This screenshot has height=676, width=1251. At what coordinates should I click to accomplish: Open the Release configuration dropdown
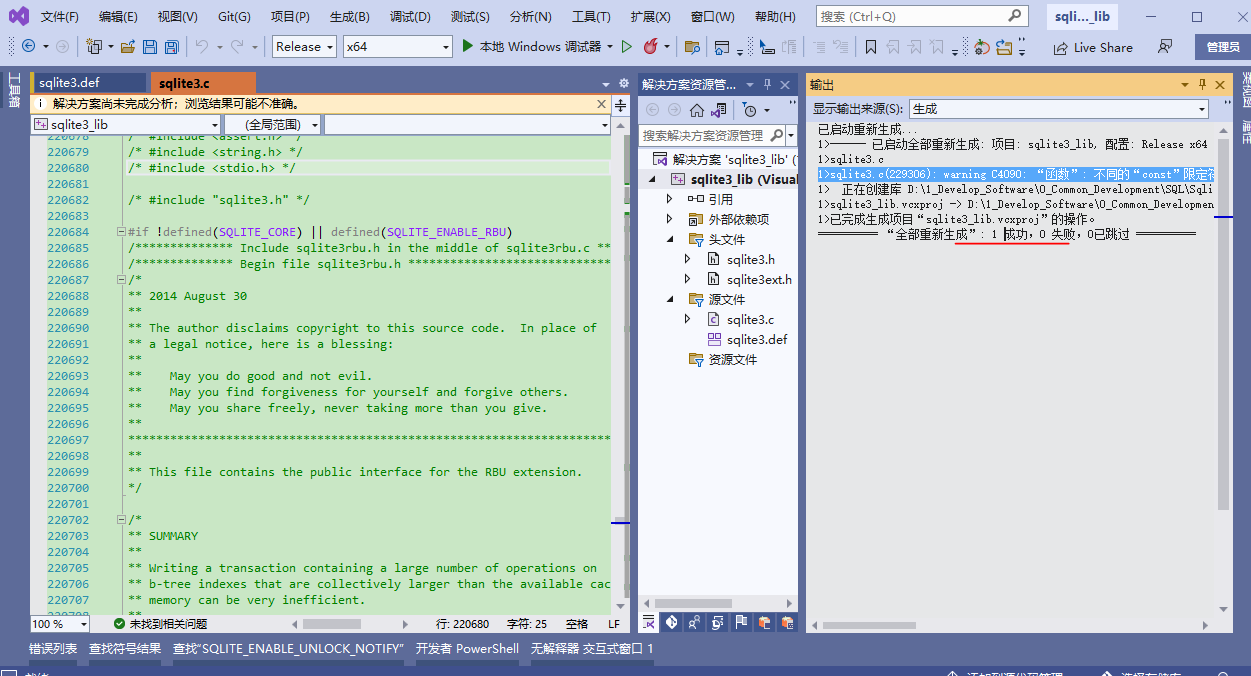(x=304, y=47)
